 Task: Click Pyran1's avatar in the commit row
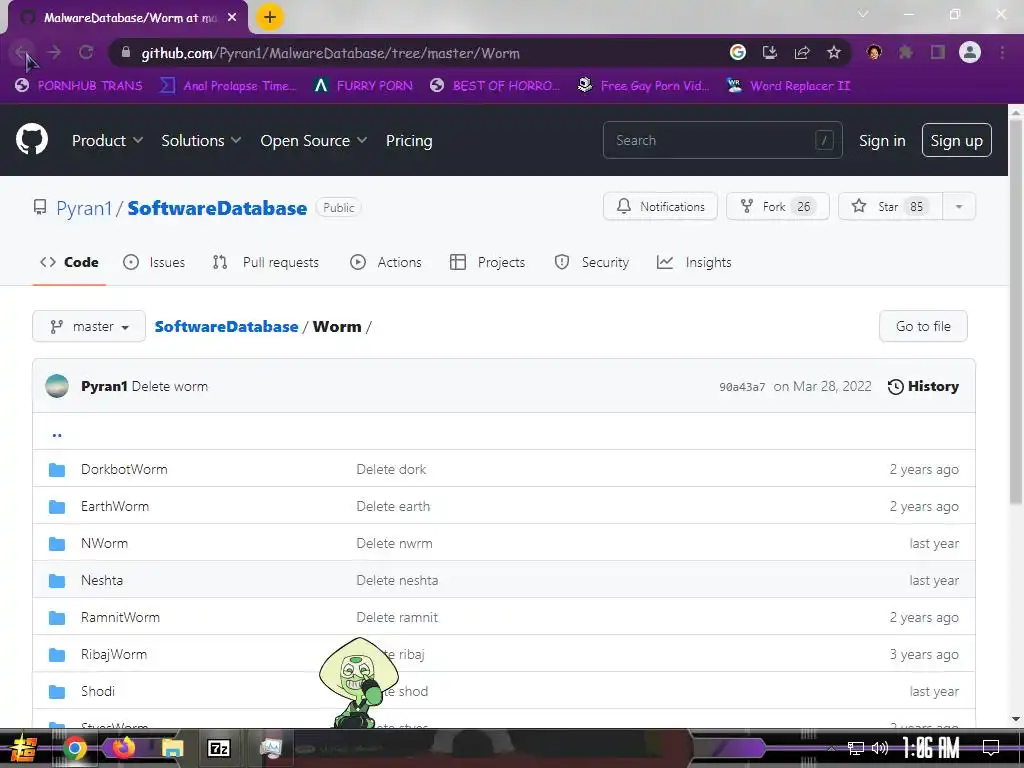tap(57, 386)
